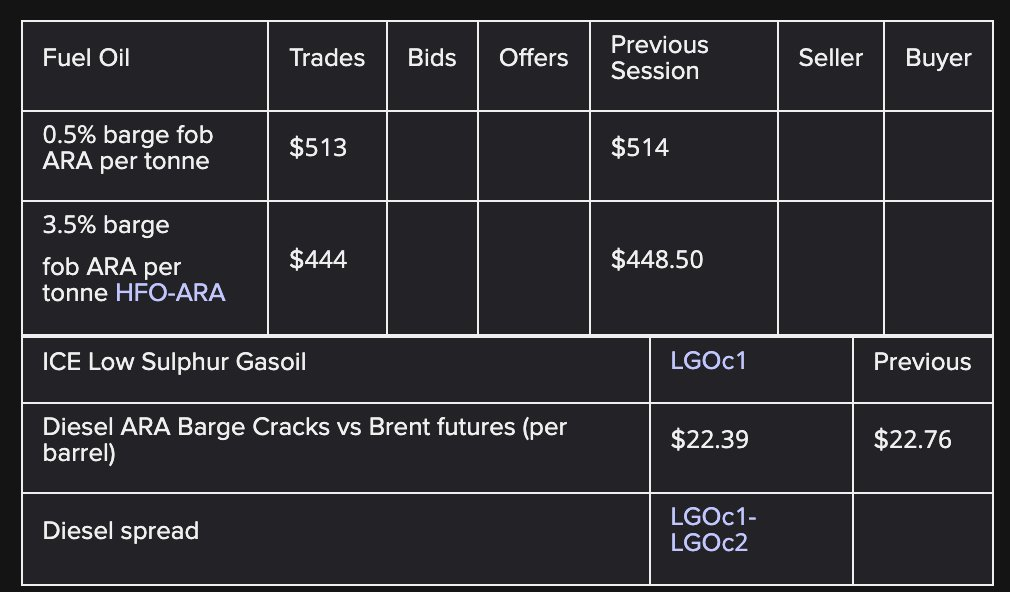Open the LGOc1 link
Viewport: 1010px width, 592px height.
pyautogui.click(x=708, y=361)
